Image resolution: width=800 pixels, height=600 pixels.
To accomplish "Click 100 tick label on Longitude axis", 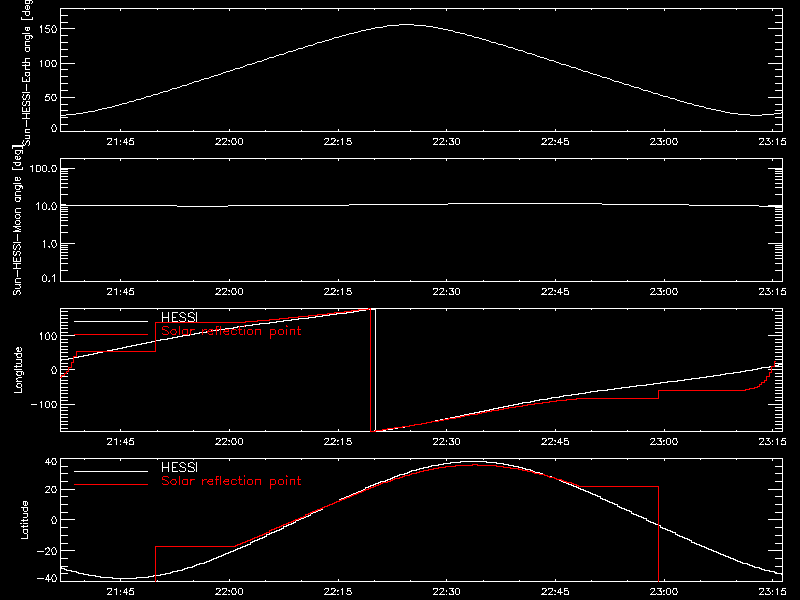I will click(x=48, y=336).
